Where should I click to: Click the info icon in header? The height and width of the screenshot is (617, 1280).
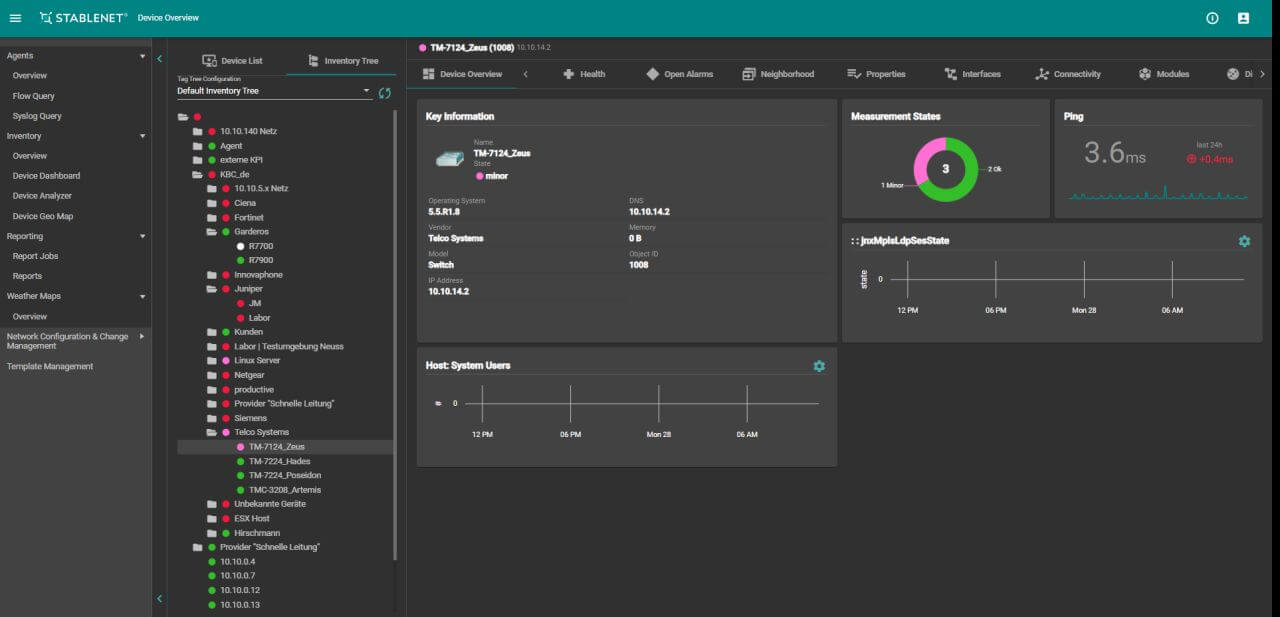point(1212,18)
